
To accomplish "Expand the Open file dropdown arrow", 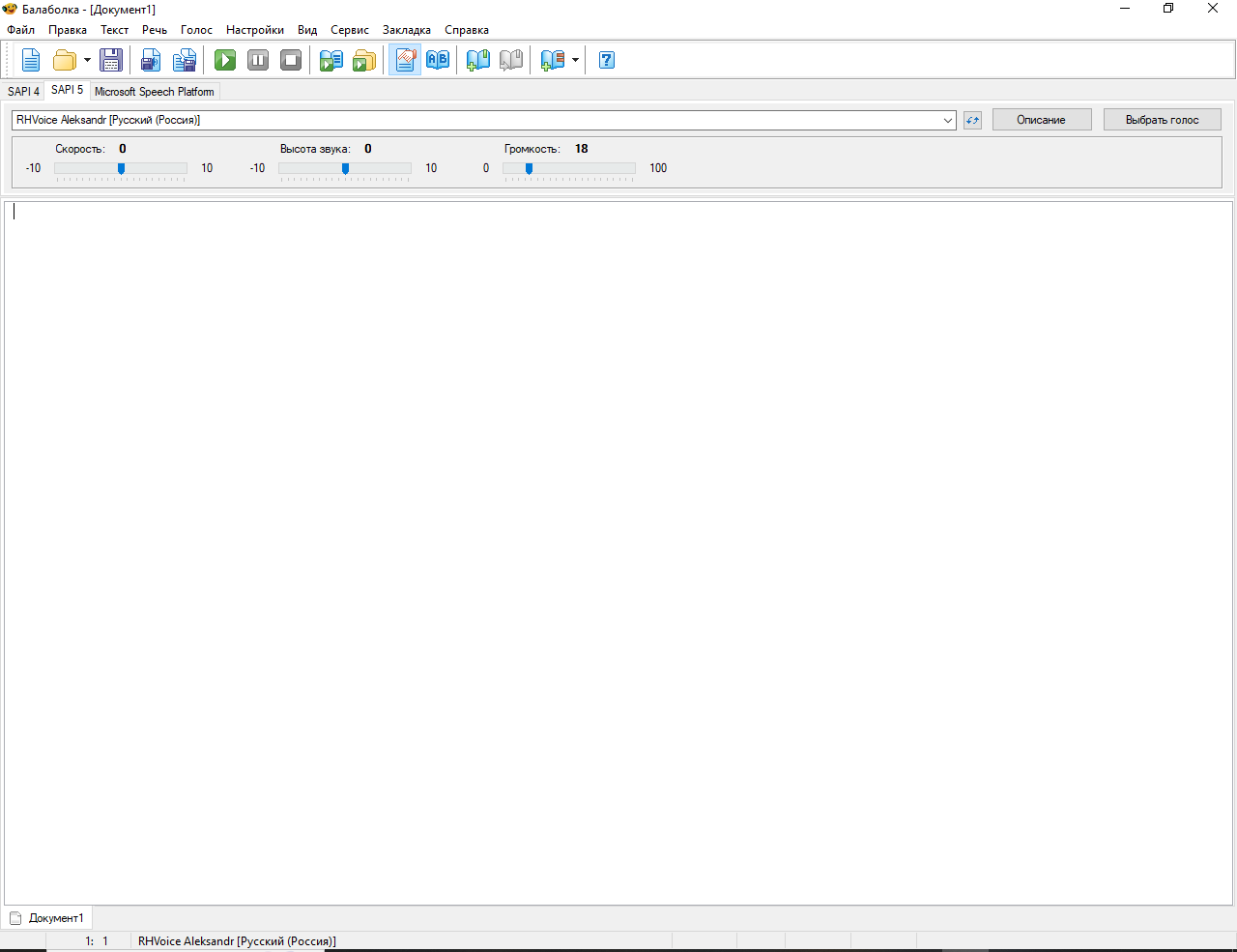I will point(87,60).
